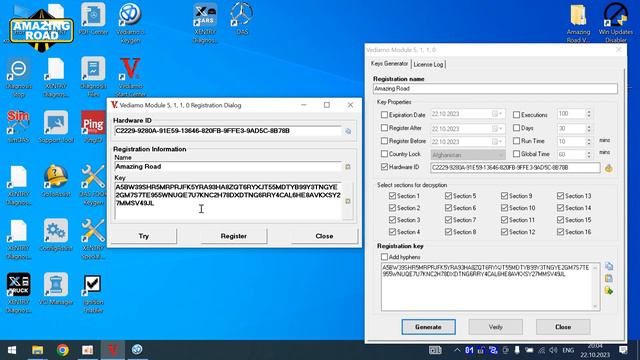640x360 pixels.
Task: Enable the Run Time checkbox
Action: click(x=516, y=141)
